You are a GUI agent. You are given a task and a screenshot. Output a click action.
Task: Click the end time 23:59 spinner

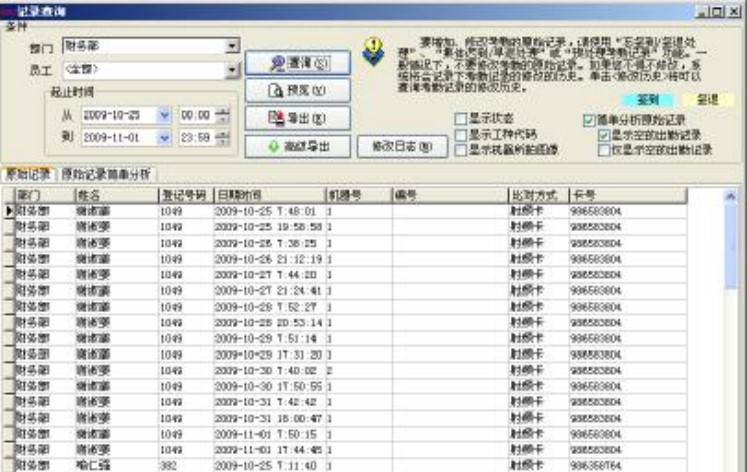click(222, 138)
